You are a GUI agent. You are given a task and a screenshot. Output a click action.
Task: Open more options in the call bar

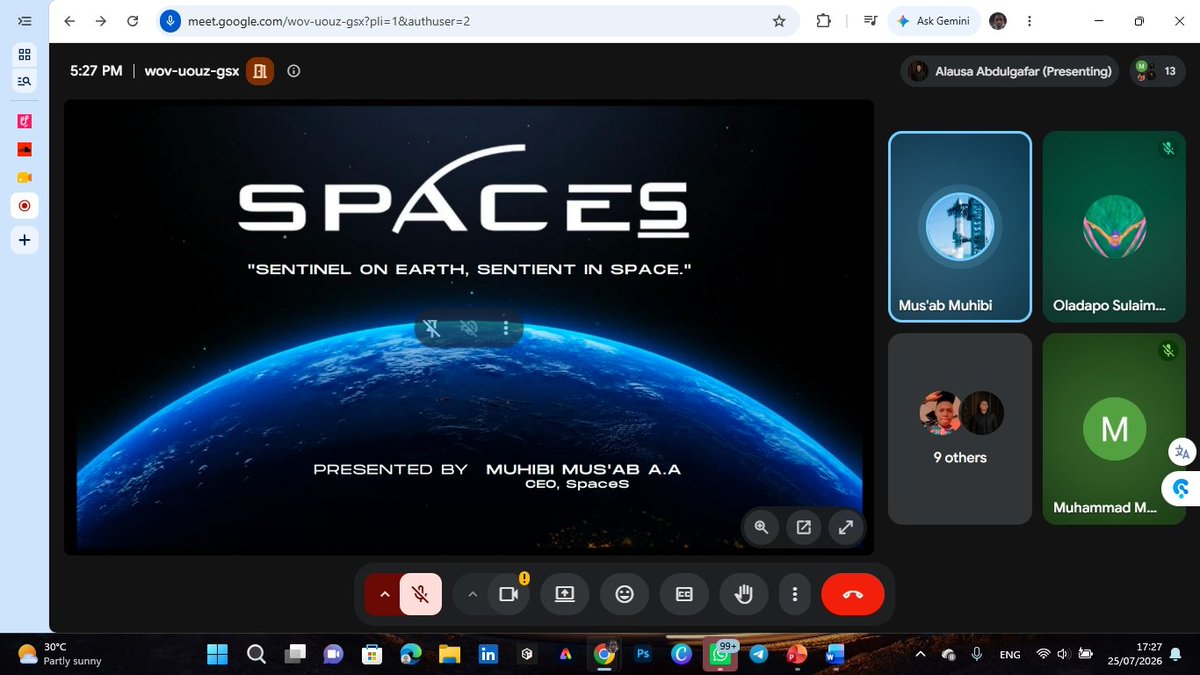pyautogui.click(x=795, y=594)
